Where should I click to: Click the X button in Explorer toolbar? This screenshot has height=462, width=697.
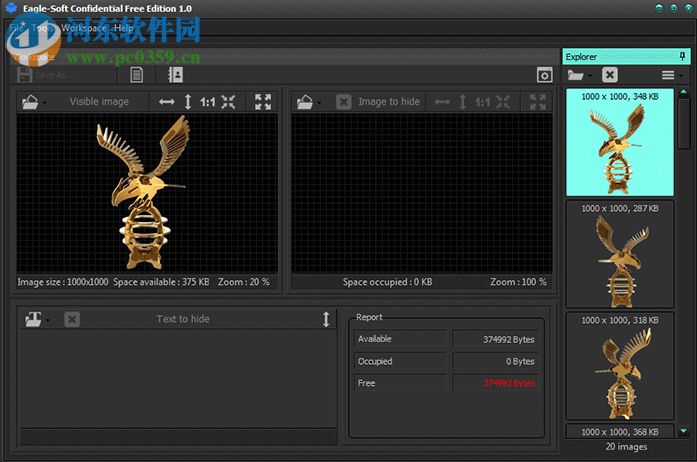point(610,75)
